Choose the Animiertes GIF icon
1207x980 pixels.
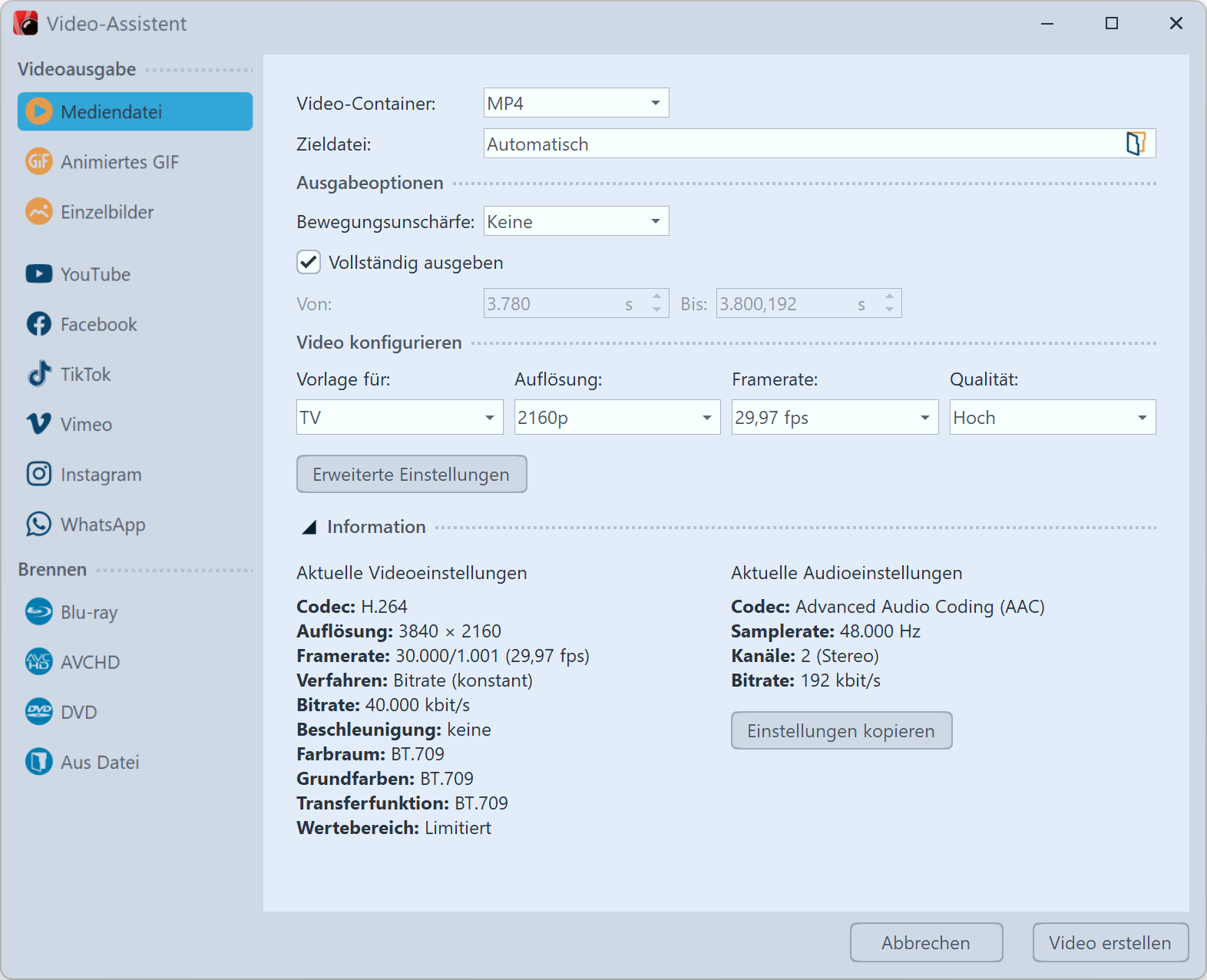pyautogui.click(x=38, y=162)
